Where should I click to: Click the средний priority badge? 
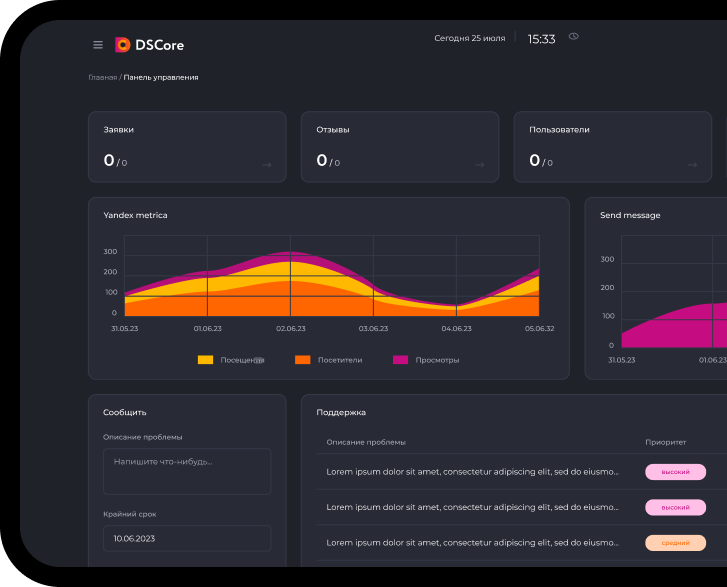point(675,543)
